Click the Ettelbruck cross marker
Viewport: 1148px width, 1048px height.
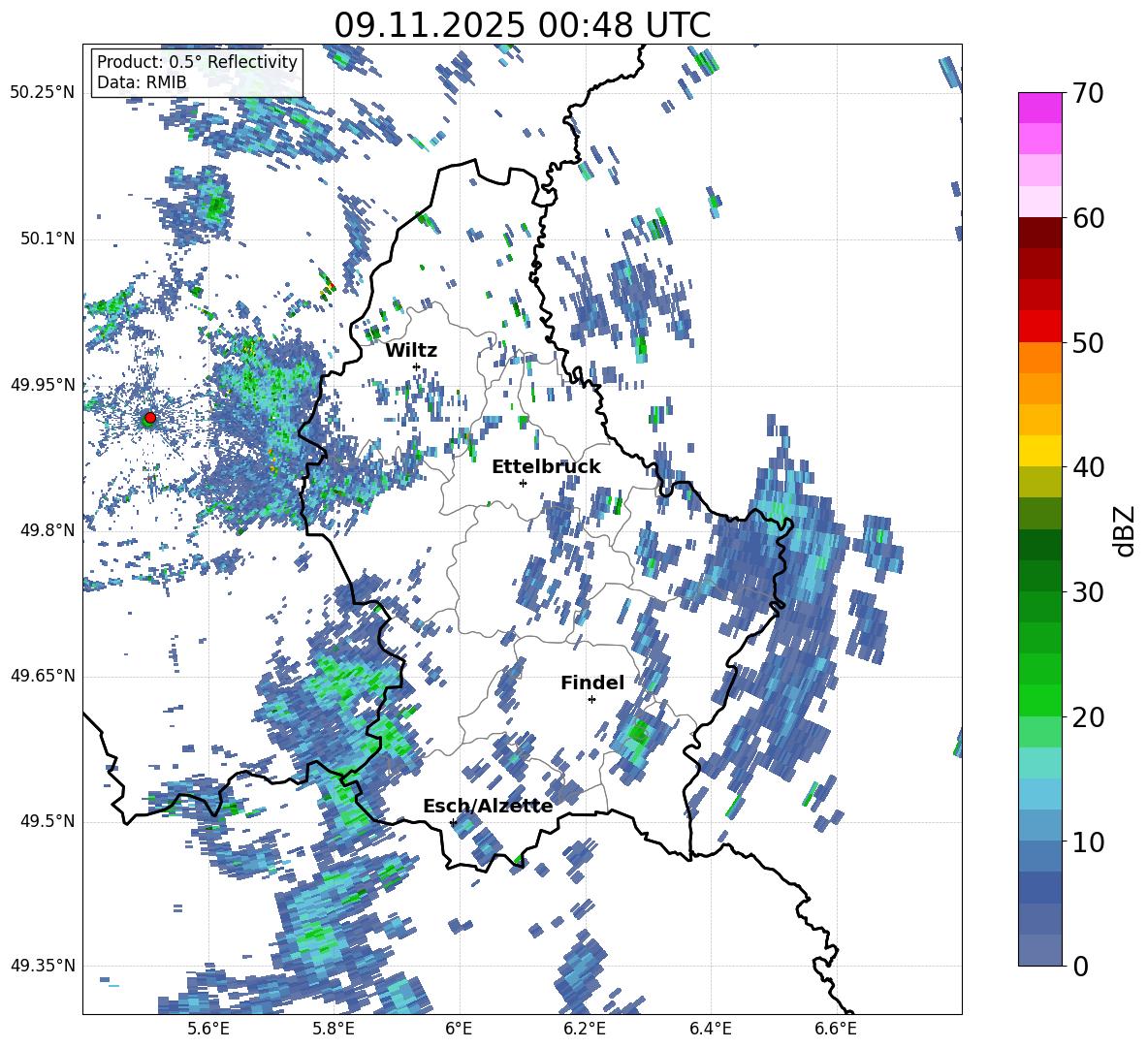click(x=523, y=483)
